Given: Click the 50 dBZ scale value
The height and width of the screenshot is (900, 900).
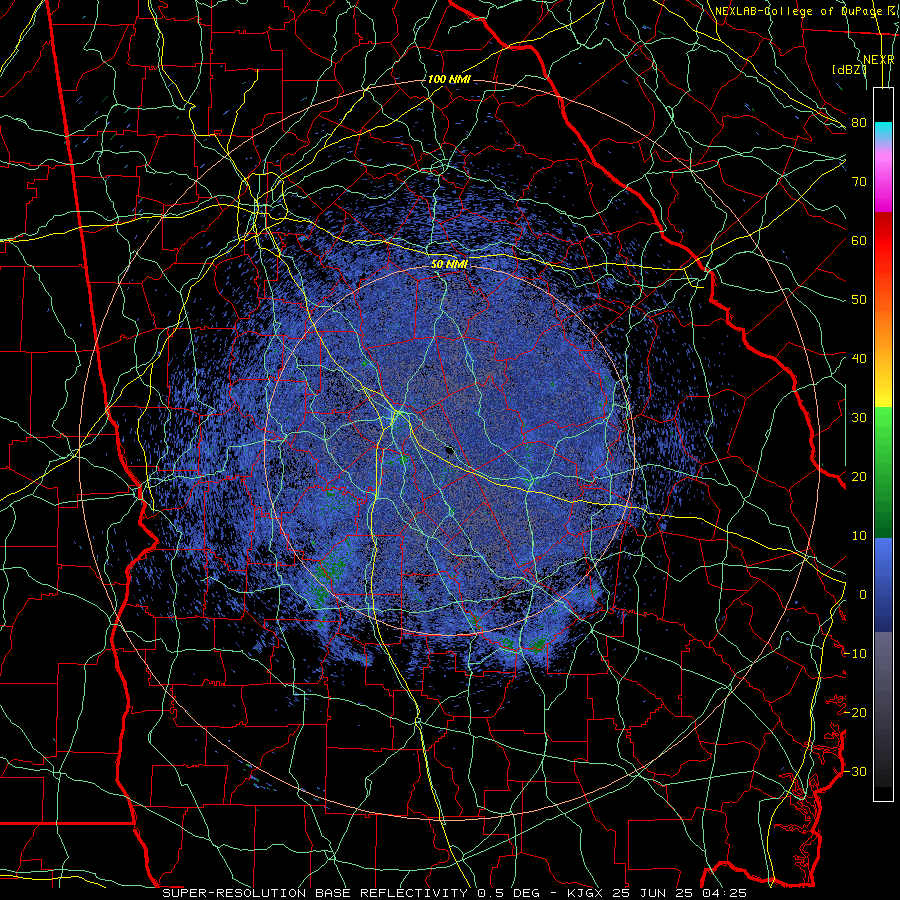Looking at the screenshot, I should 859,300.
